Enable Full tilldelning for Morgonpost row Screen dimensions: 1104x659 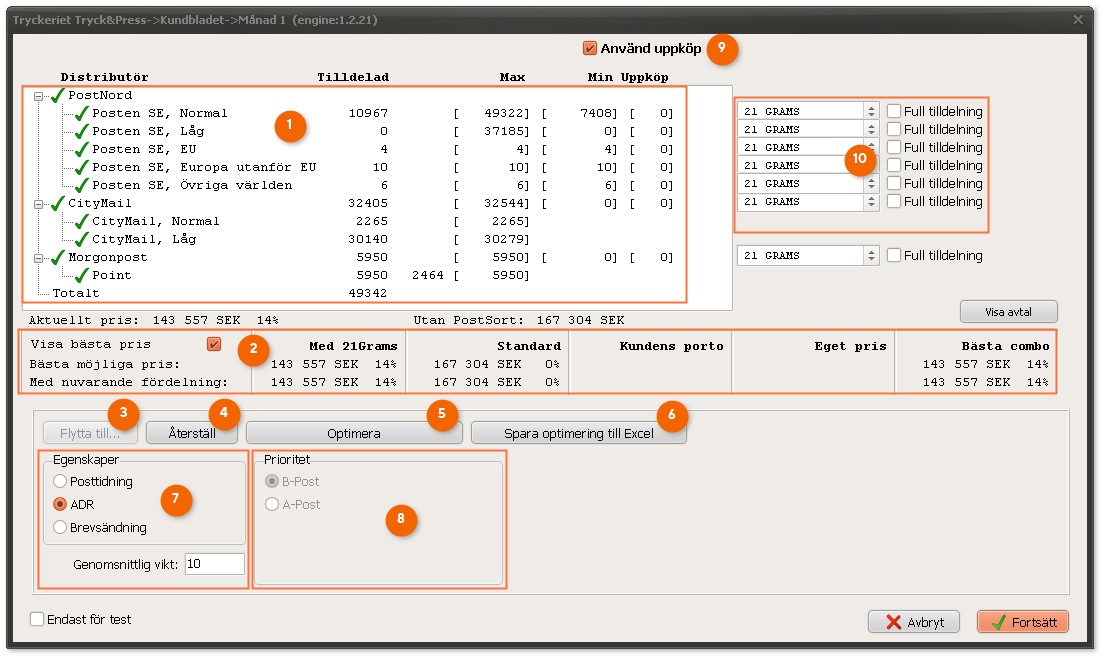(x=893, y=255)
